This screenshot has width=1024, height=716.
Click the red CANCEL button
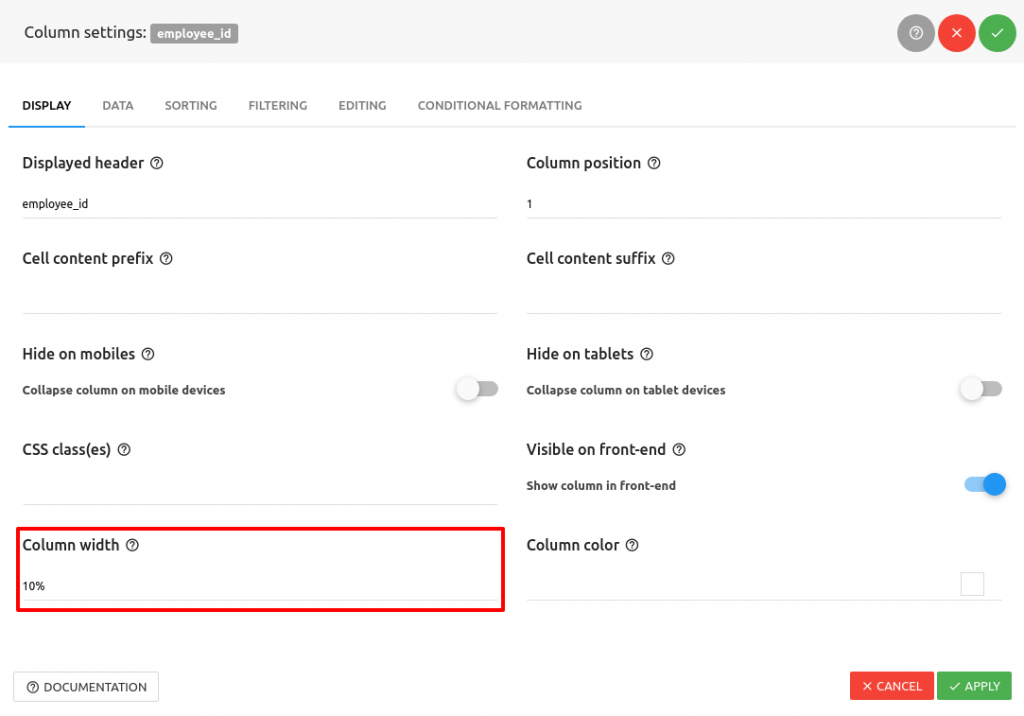pyautogui.click(x=891, y=686)
